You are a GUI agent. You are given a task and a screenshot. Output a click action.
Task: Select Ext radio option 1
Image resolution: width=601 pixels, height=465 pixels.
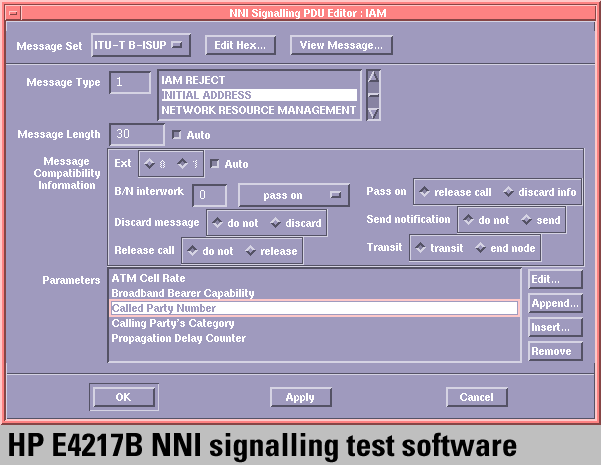coord(188,164)
